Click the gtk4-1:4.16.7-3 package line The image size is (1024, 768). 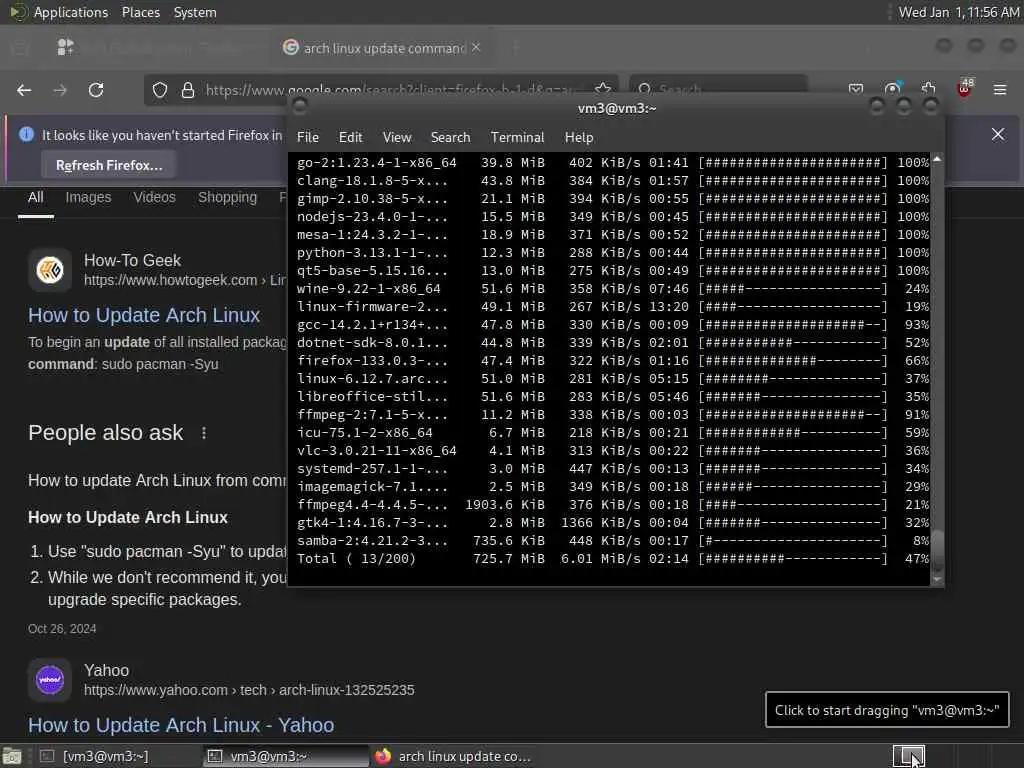pos(613,522)
